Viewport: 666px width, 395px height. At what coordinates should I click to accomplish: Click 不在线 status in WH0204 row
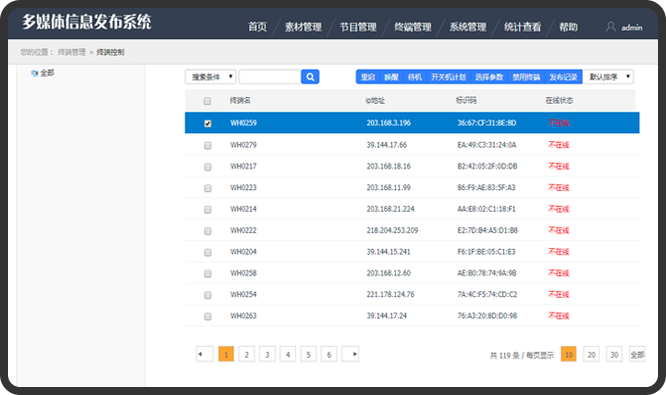[x=559, y=252]
